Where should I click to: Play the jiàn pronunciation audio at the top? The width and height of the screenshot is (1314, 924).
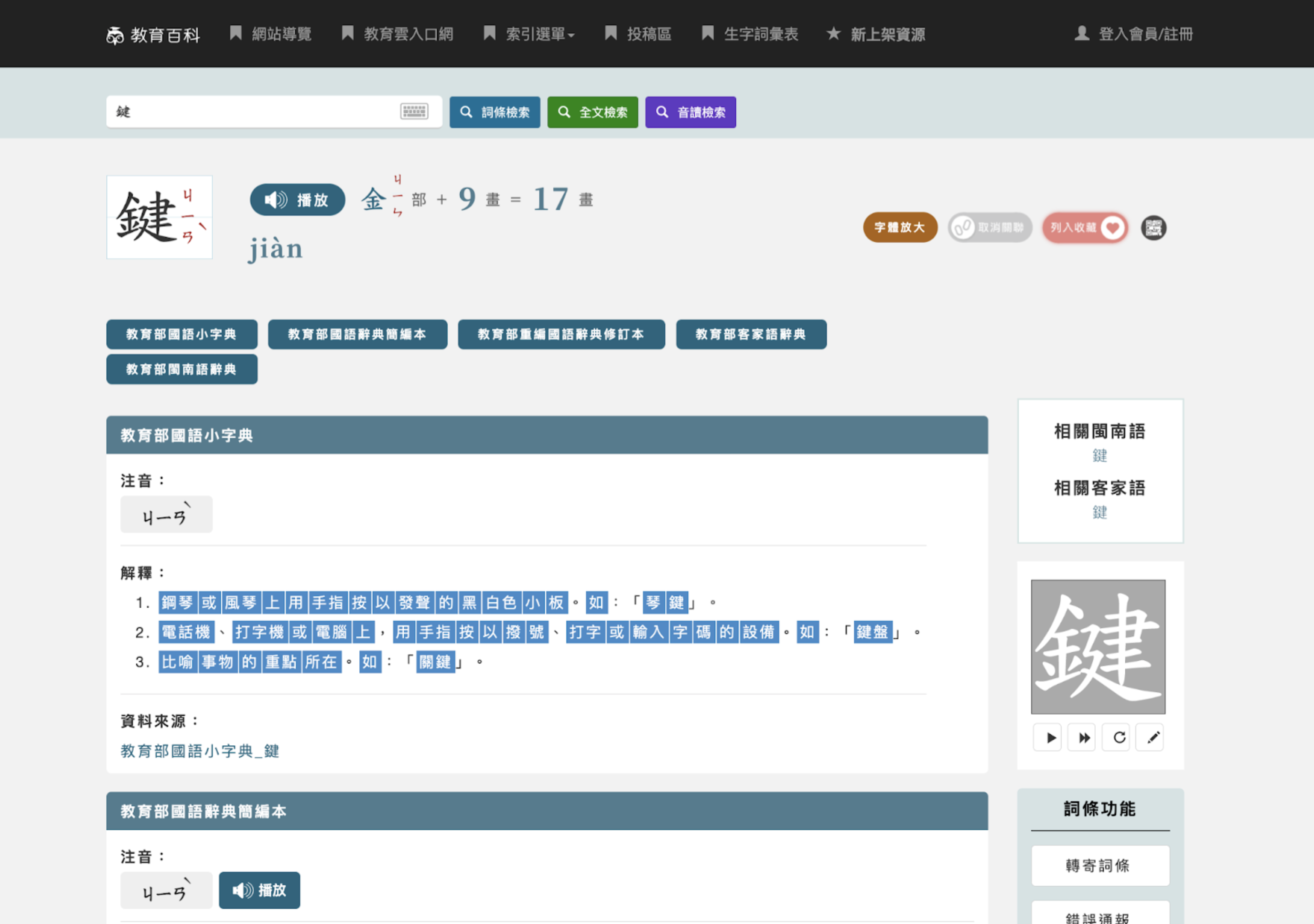coord(297,200)
